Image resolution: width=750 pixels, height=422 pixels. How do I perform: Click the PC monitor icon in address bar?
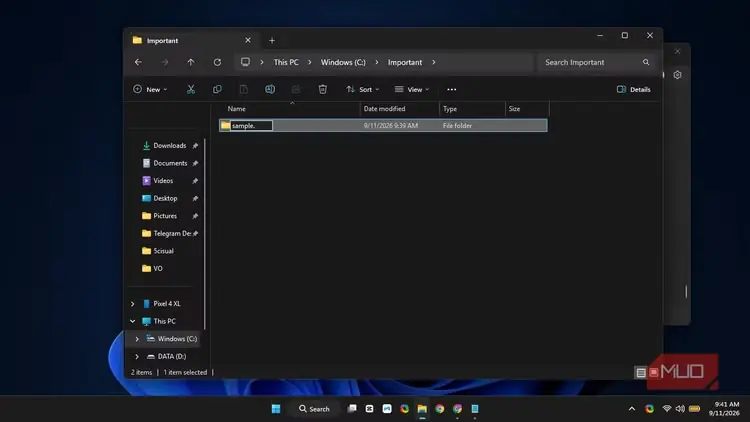tap(245, 62)
